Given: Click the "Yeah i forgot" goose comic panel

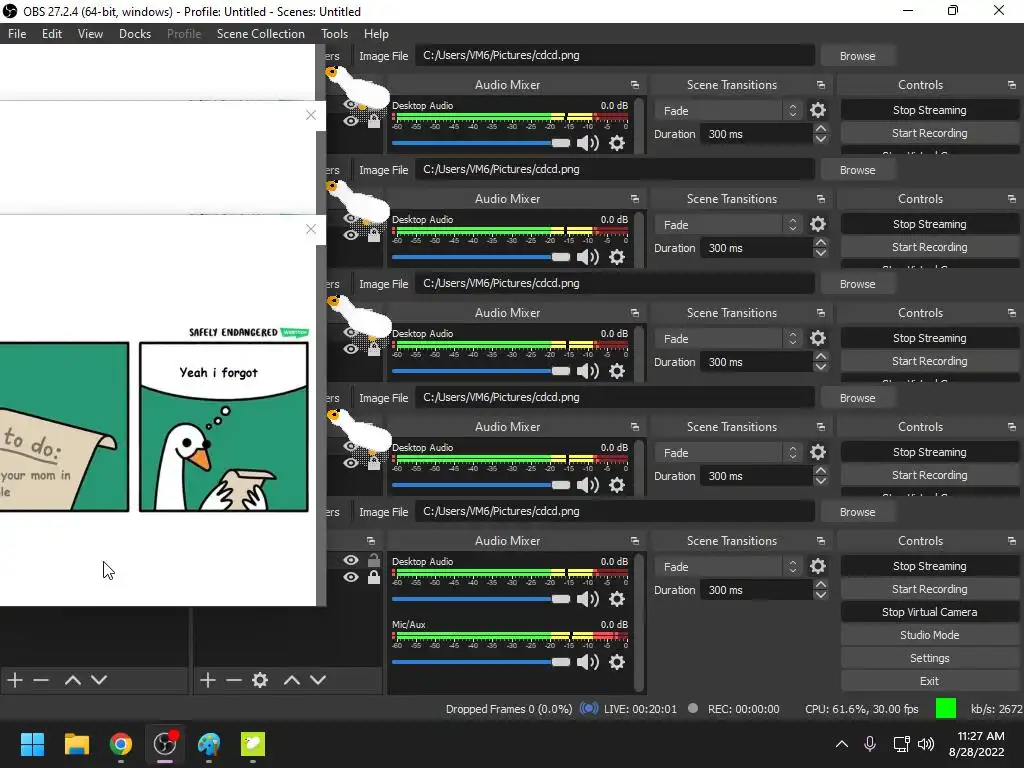Looking at the screenshot, I should (223, 427).
